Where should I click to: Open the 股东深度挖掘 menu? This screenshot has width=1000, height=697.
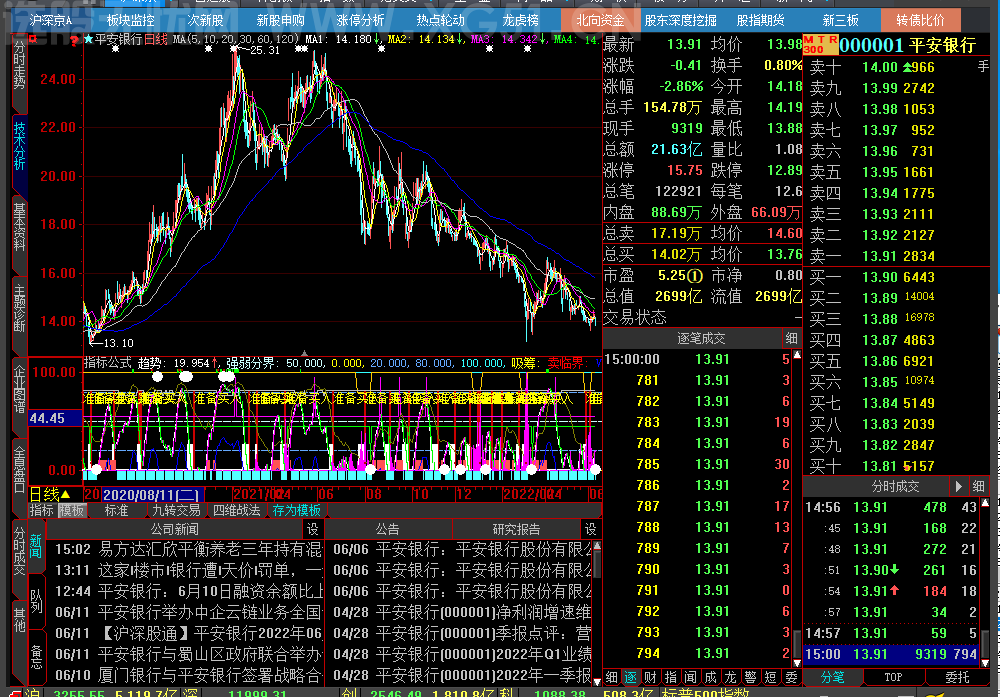680,20
